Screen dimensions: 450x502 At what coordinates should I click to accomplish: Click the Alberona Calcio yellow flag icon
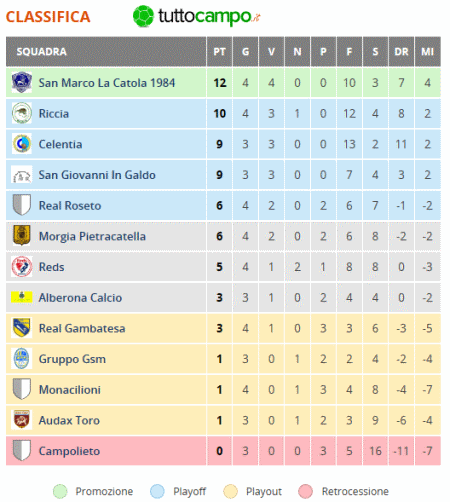point(22,297)
